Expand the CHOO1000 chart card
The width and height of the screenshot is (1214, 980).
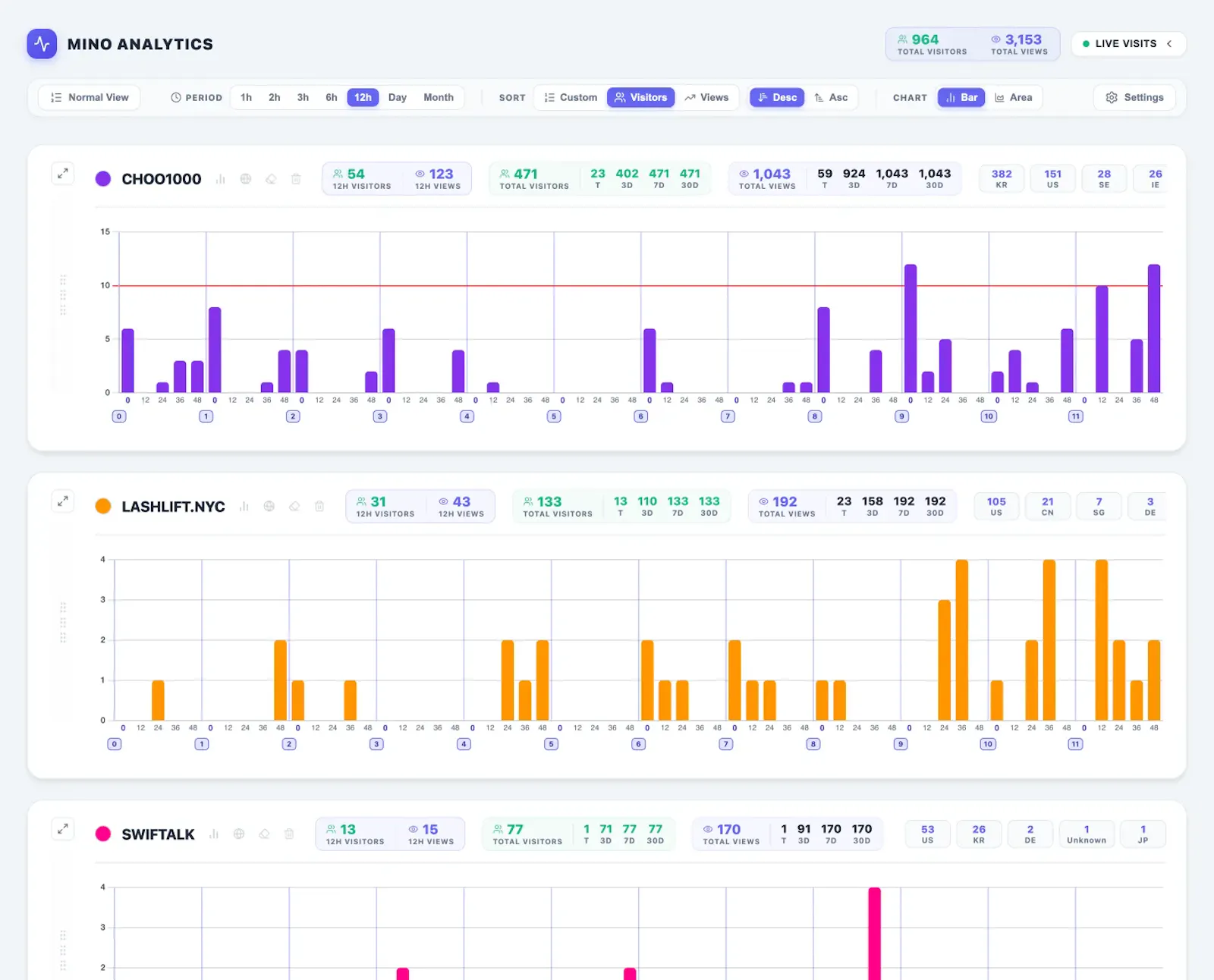[63, 173]
